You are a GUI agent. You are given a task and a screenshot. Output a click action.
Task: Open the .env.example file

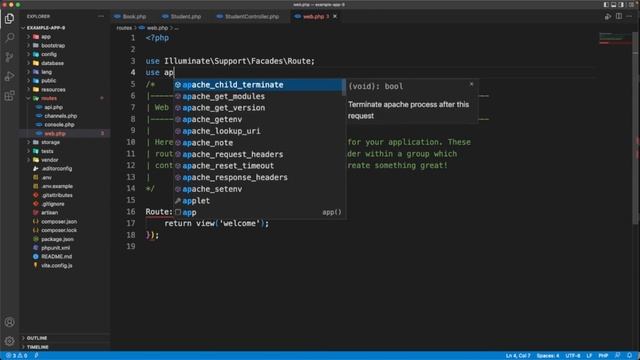click(x=57, y=186)
